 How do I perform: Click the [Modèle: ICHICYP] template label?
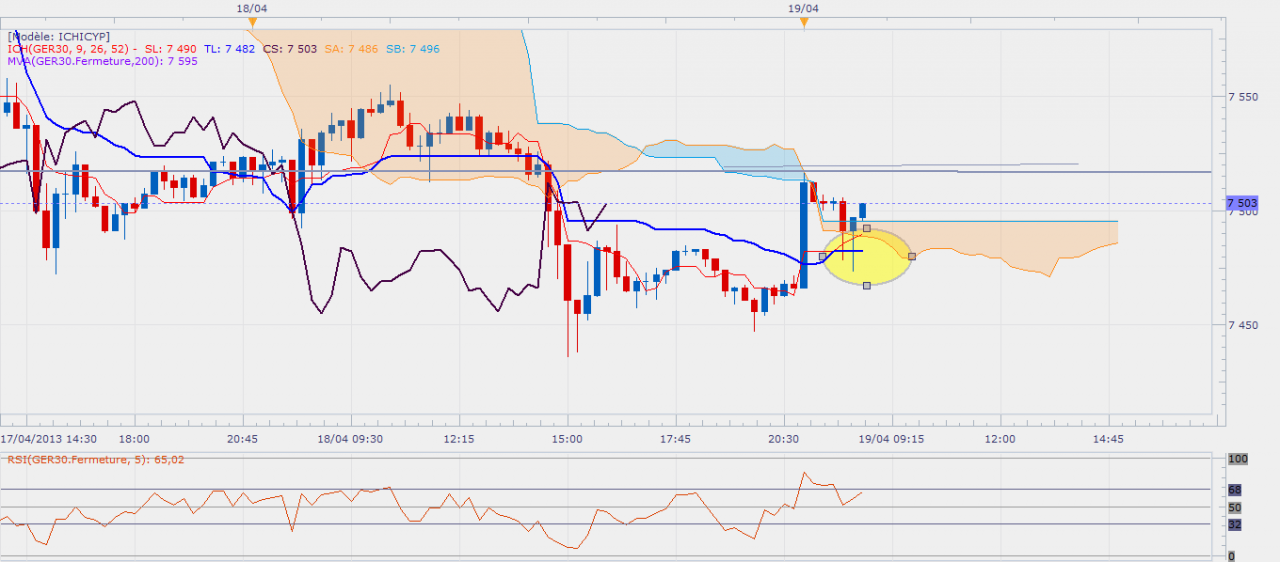coord(58,36)
